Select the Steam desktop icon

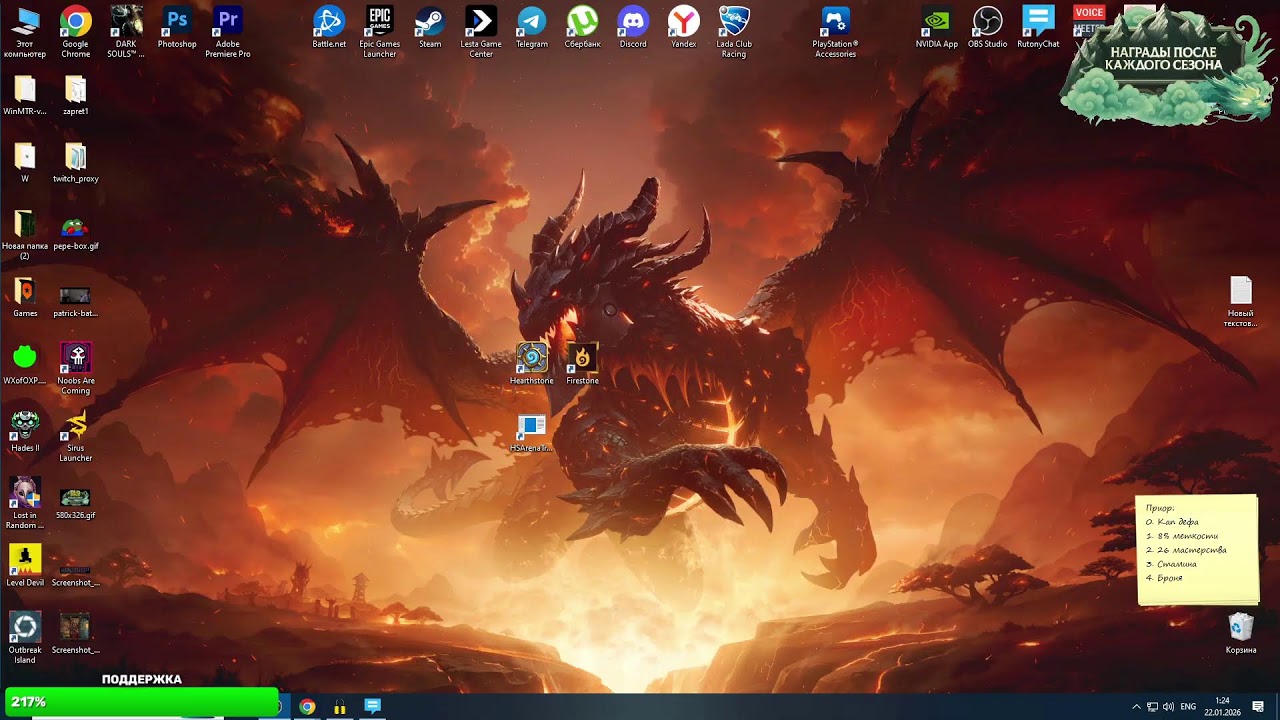(x=430, y=27)
